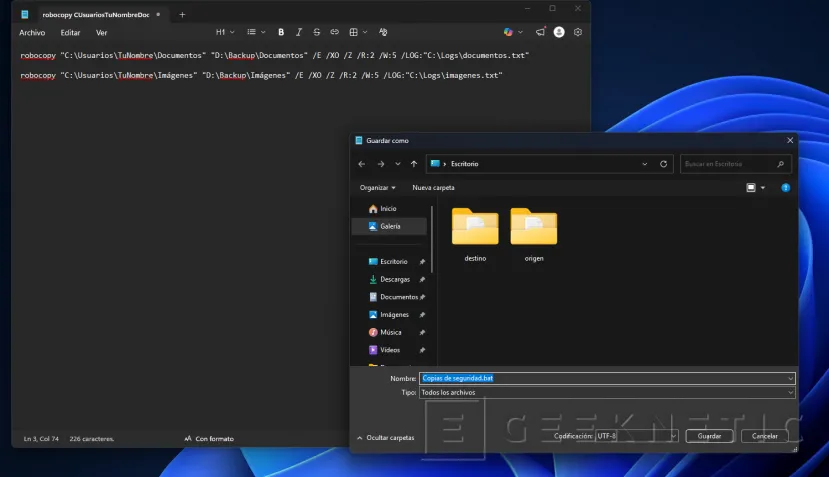Click the Buscar en Escritorio search box

point(736,164)
